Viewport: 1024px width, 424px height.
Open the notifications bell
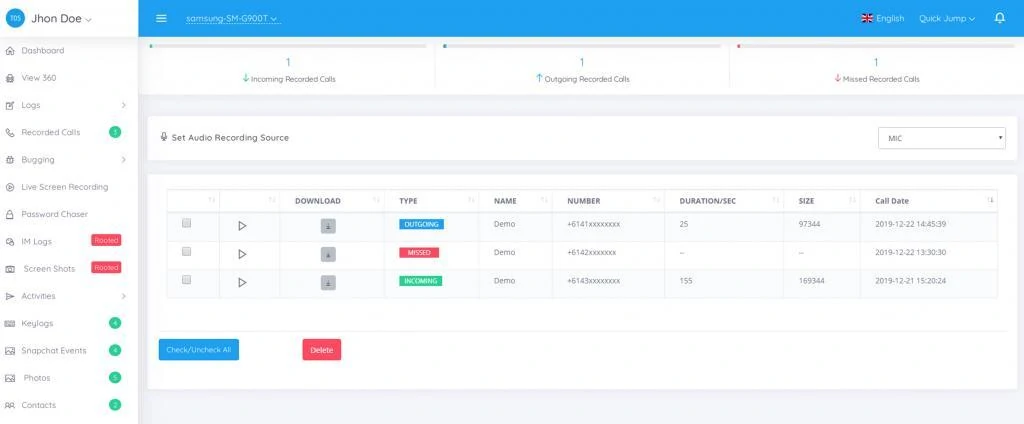[x=999, y=18]
